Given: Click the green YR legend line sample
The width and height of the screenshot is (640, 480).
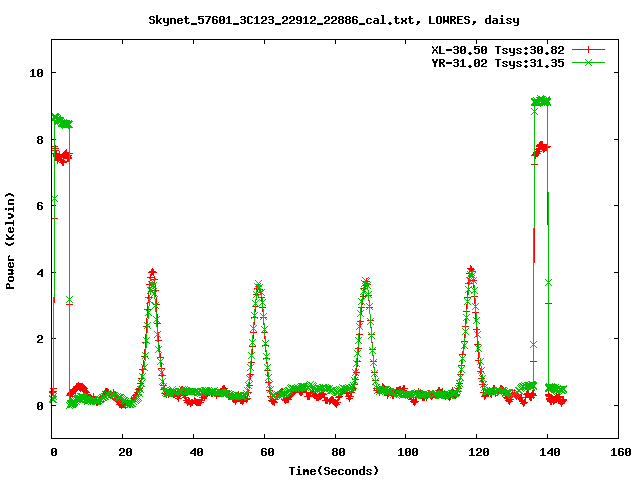Looking at the screenshot, I should 588,62.
